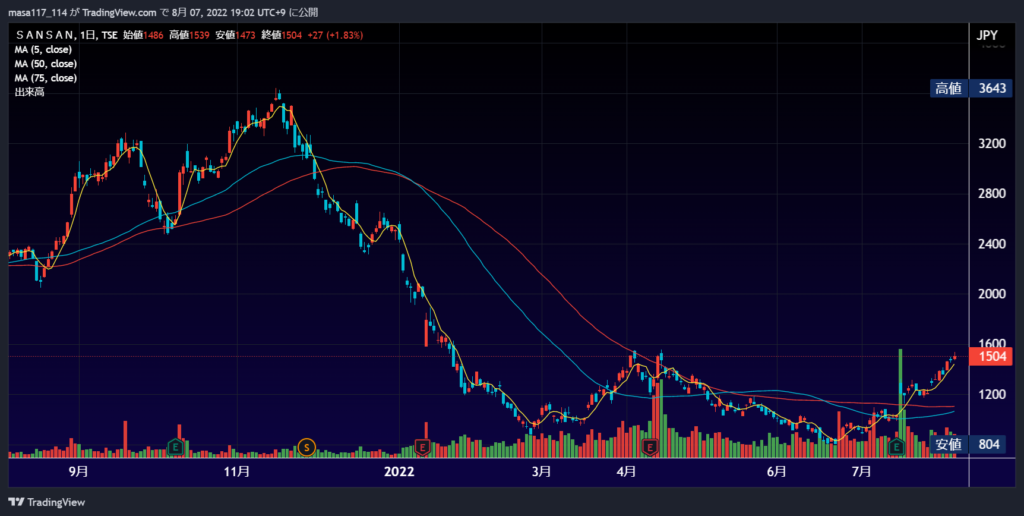Click the red earnings marker at January 2022
Image resolution: width=1024 pixels, height=516 pixels.
(423, 447)
